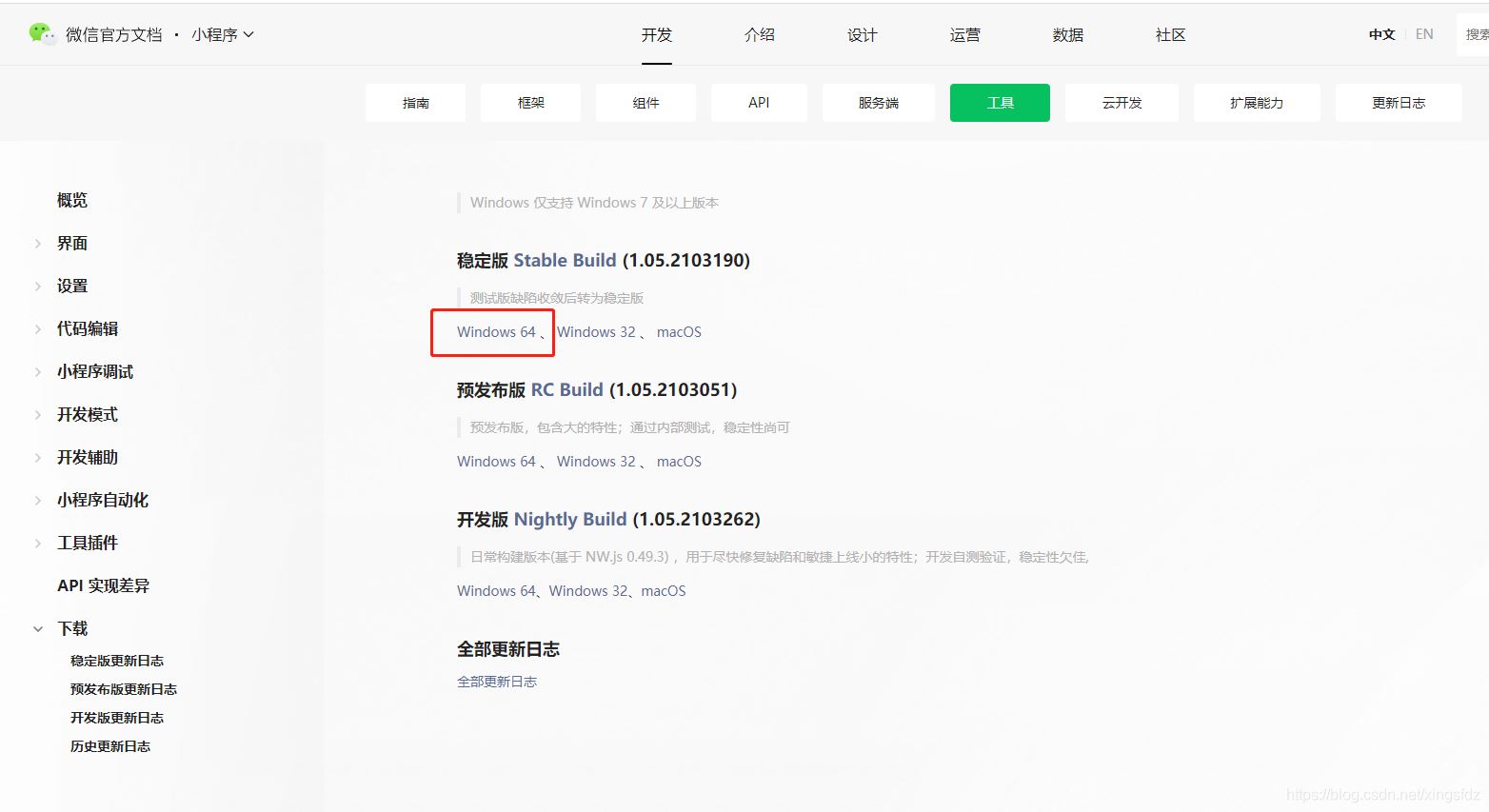
Task: Open the 社区 top navigation tab
Action: [x=1170, y=35]
